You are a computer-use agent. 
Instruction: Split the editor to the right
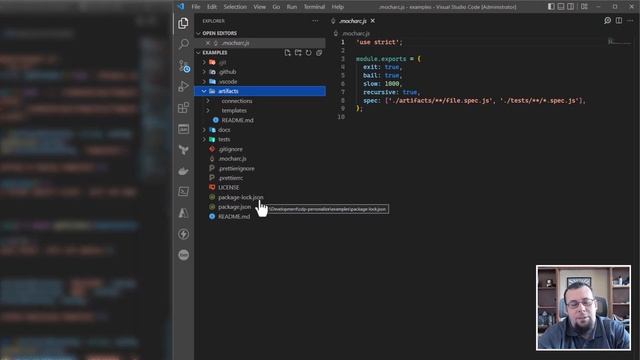click(x=619, y=20)
